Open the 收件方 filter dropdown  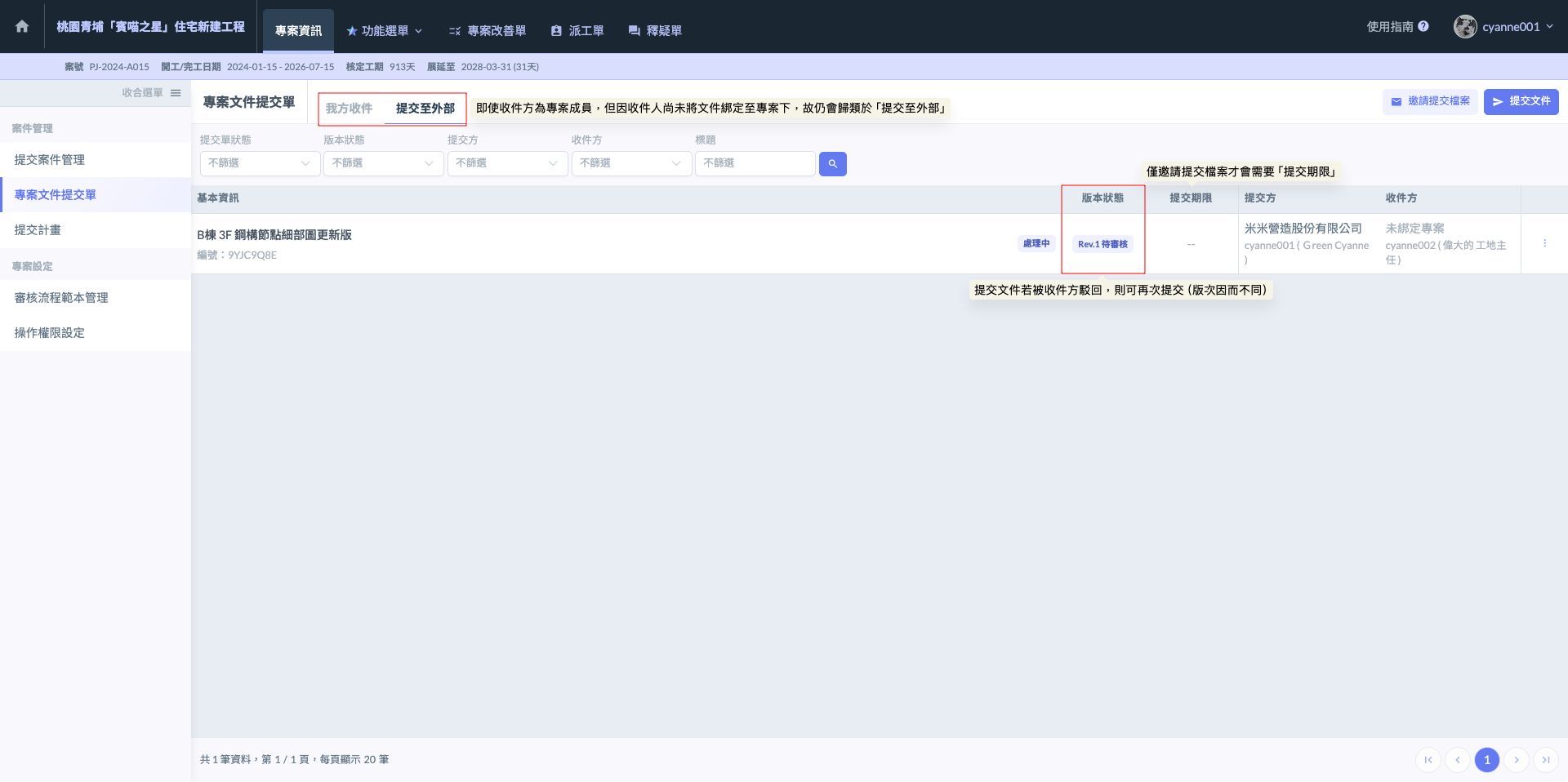coord(631,163)
